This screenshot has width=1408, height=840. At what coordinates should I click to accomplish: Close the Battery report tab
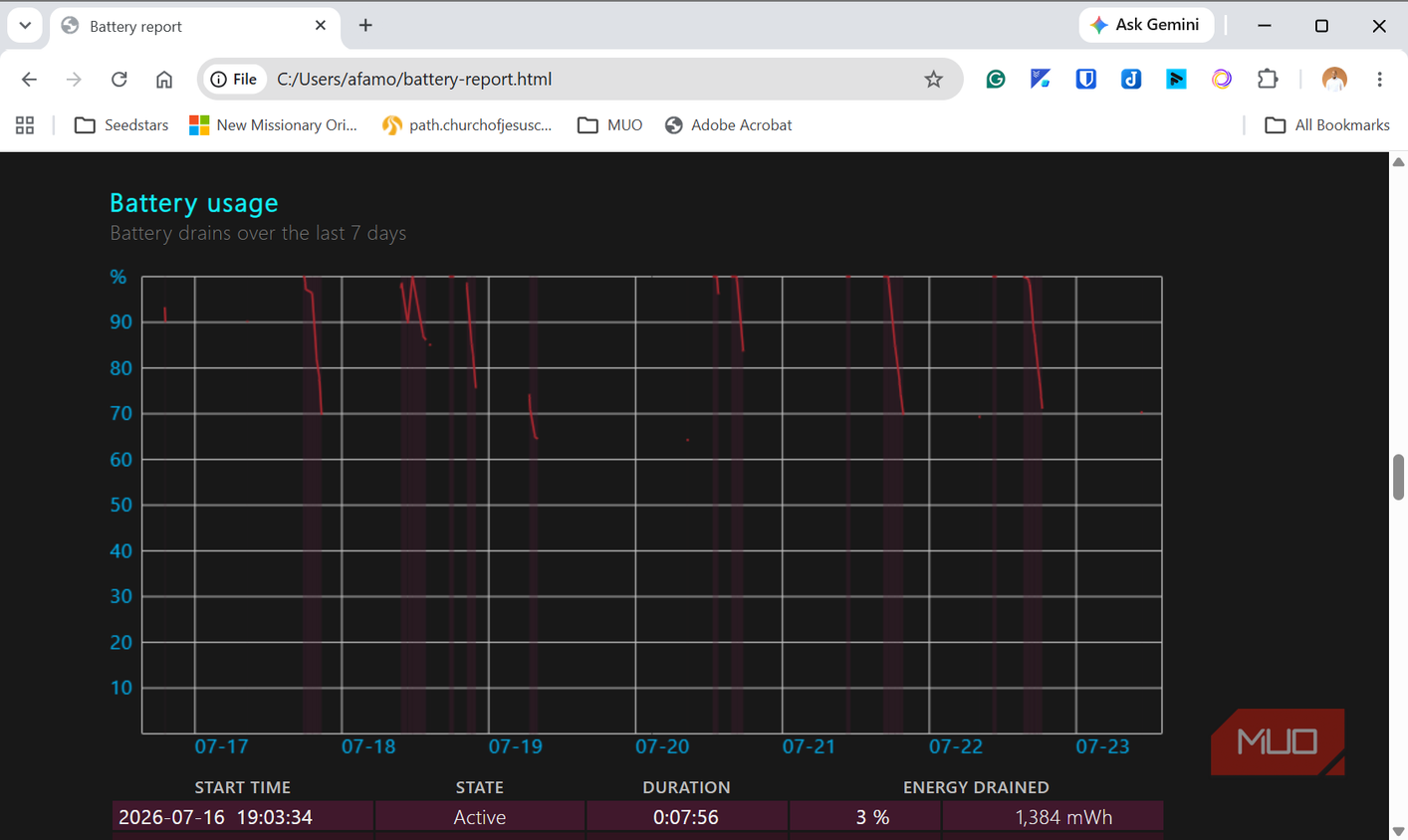pos(320,26)
